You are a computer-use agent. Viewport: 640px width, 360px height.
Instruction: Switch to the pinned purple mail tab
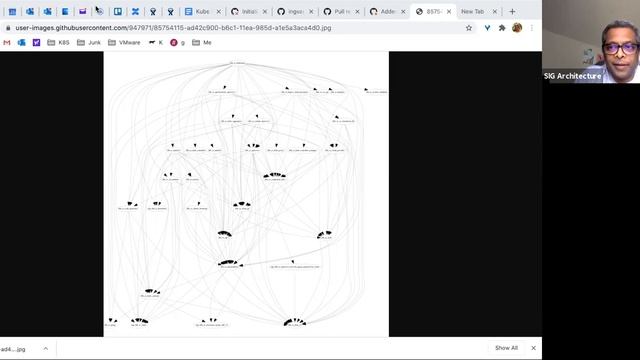coord(82,12)
